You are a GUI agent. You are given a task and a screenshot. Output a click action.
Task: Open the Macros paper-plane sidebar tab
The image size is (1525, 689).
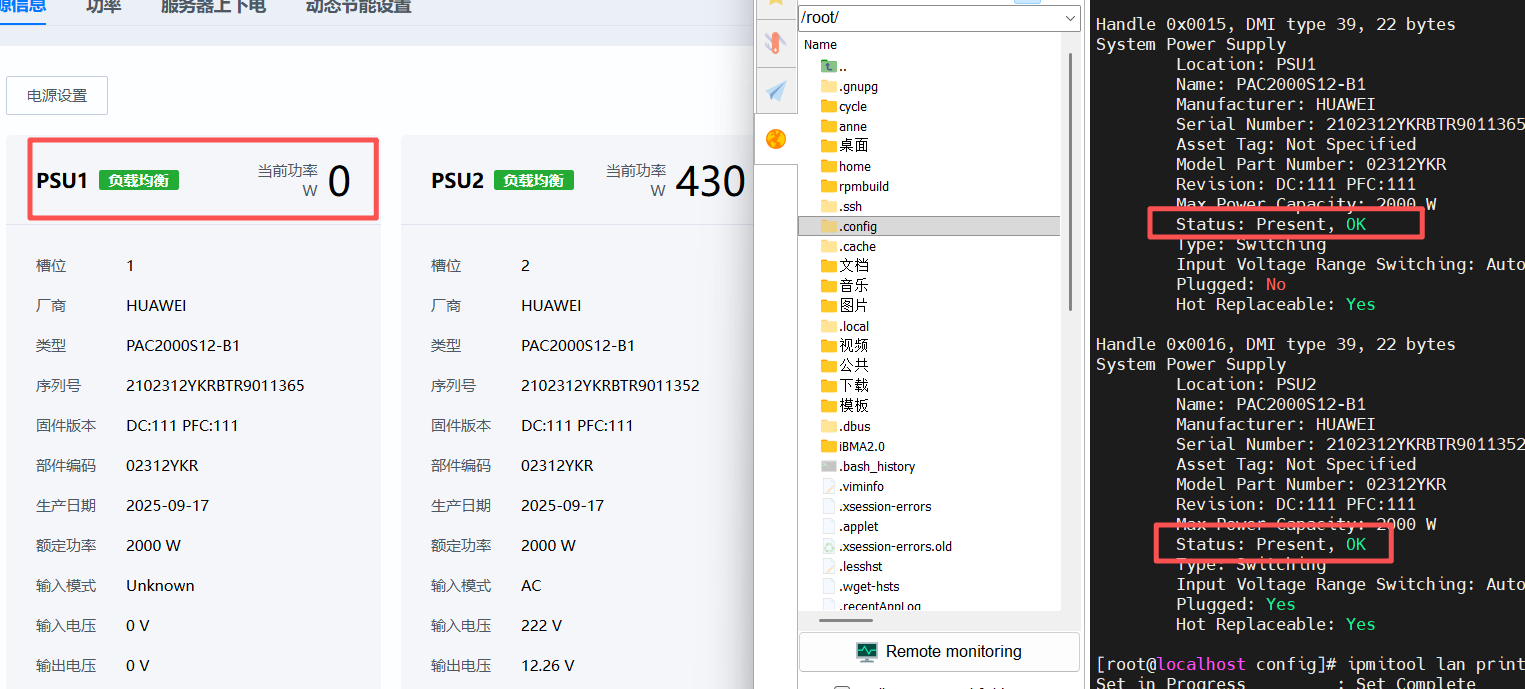tap(775, 91)
